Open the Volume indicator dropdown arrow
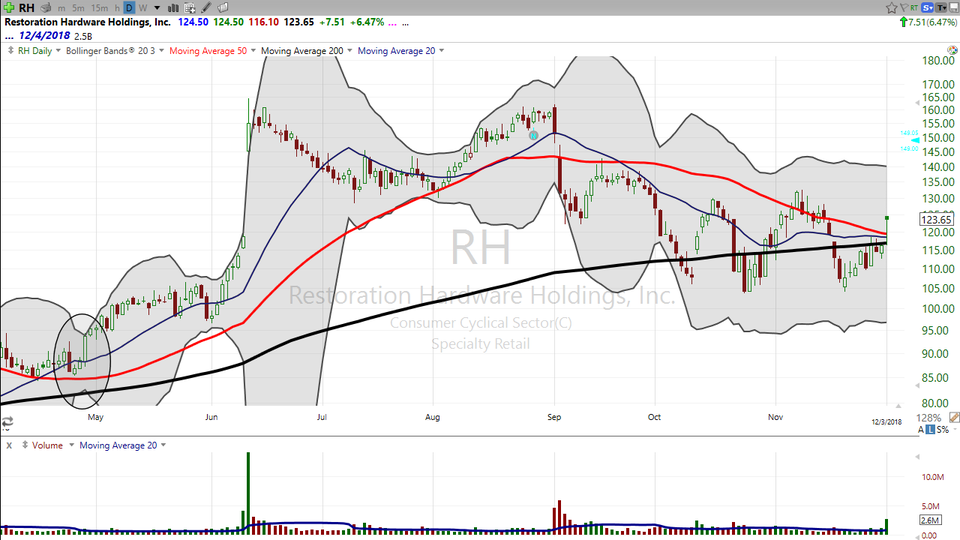 pyautogui.click(x=71, y=445)
